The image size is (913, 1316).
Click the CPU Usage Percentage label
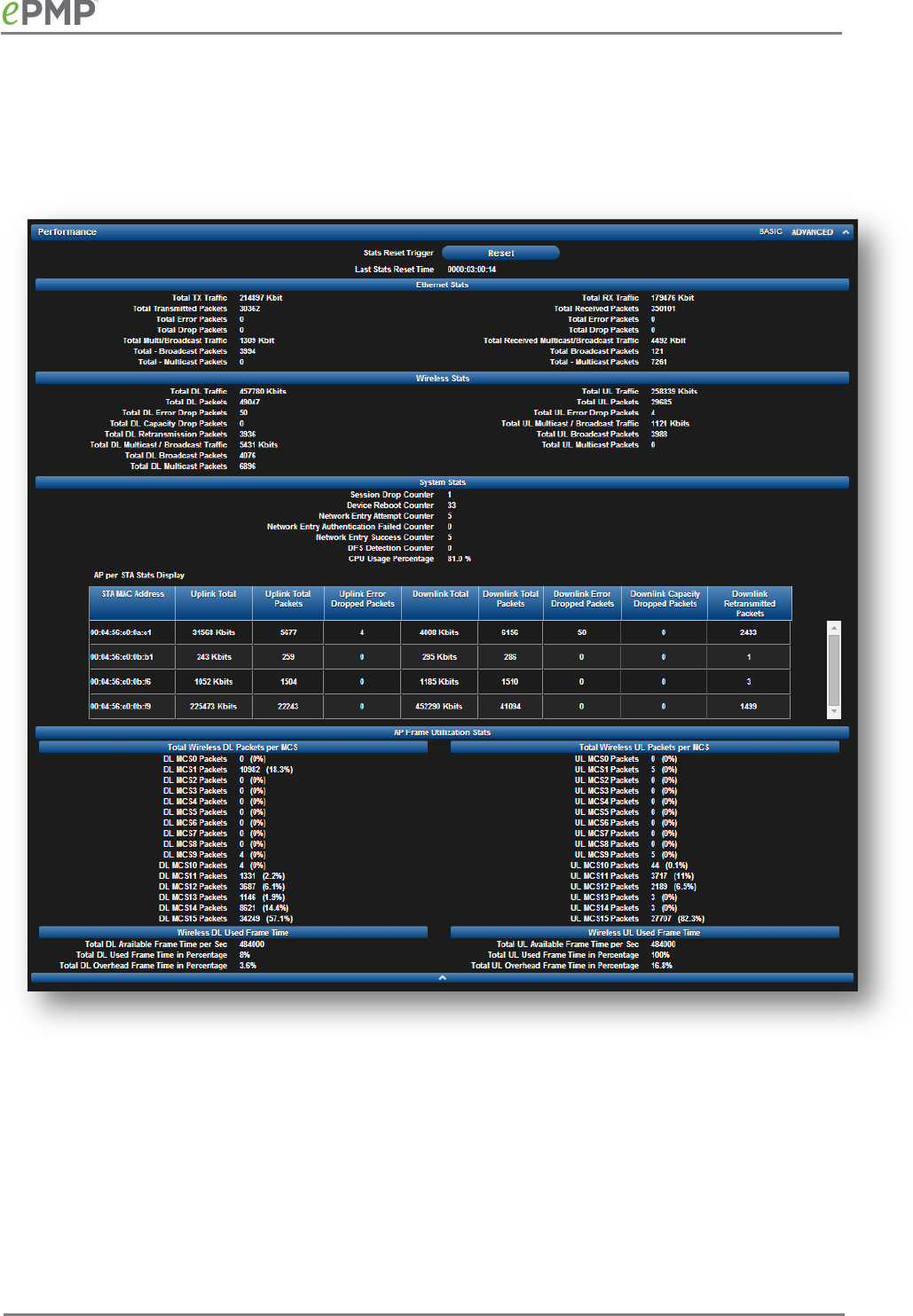[x=391, y=559]
